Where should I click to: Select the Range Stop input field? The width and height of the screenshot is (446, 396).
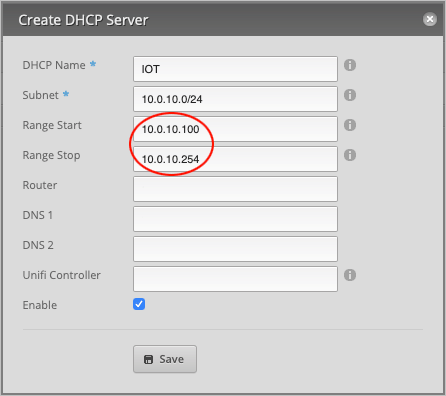(235, 159)
